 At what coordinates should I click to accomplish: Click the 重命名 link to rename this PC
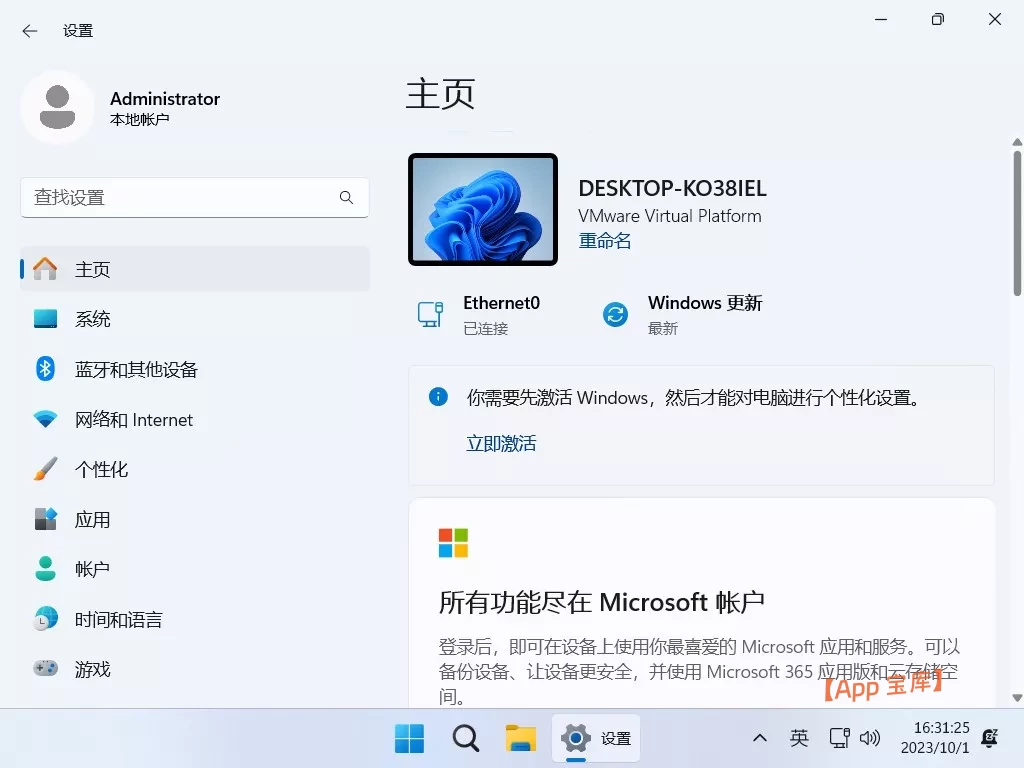coord(604,240)
